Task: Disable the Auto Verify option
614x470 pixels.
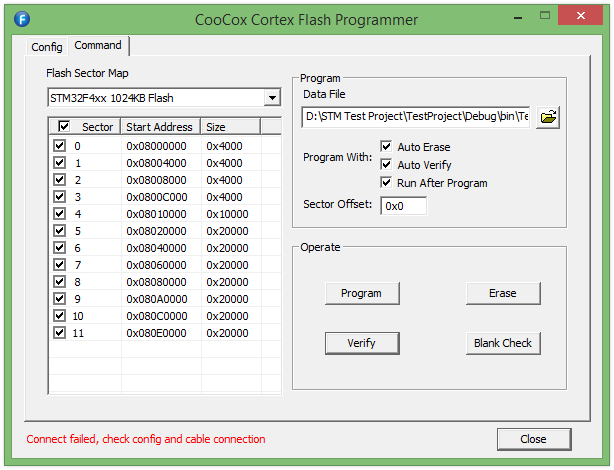Action: tap(386, 164)
